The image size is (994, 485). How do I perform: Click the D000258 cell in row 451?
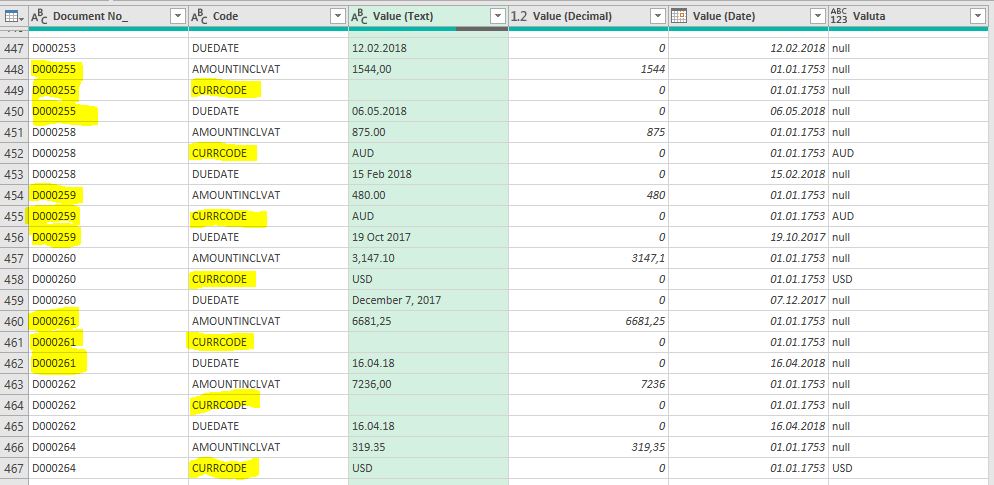109,132
